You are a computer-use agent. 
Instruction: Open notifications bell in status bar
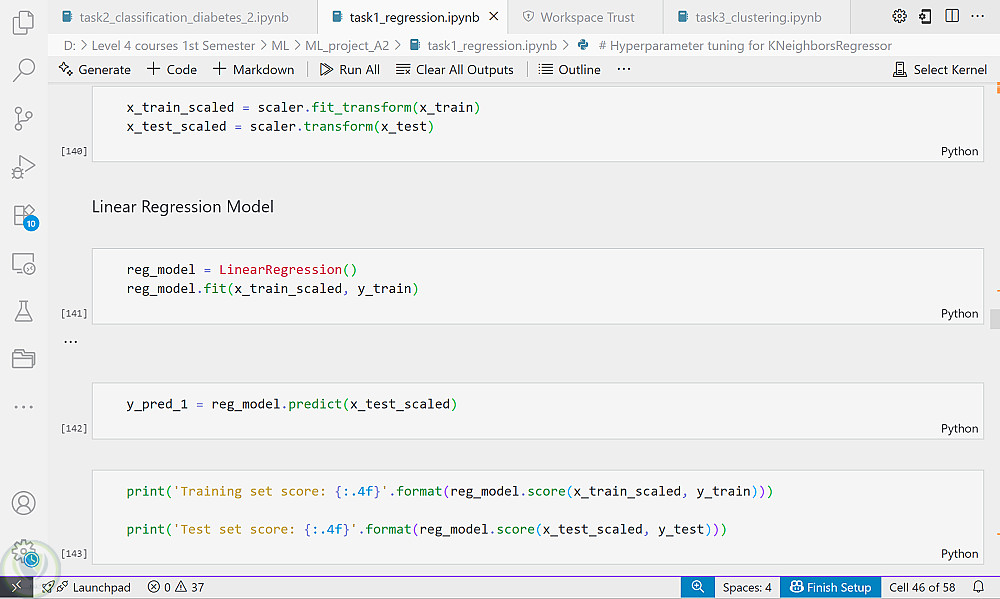coord(978,587)
